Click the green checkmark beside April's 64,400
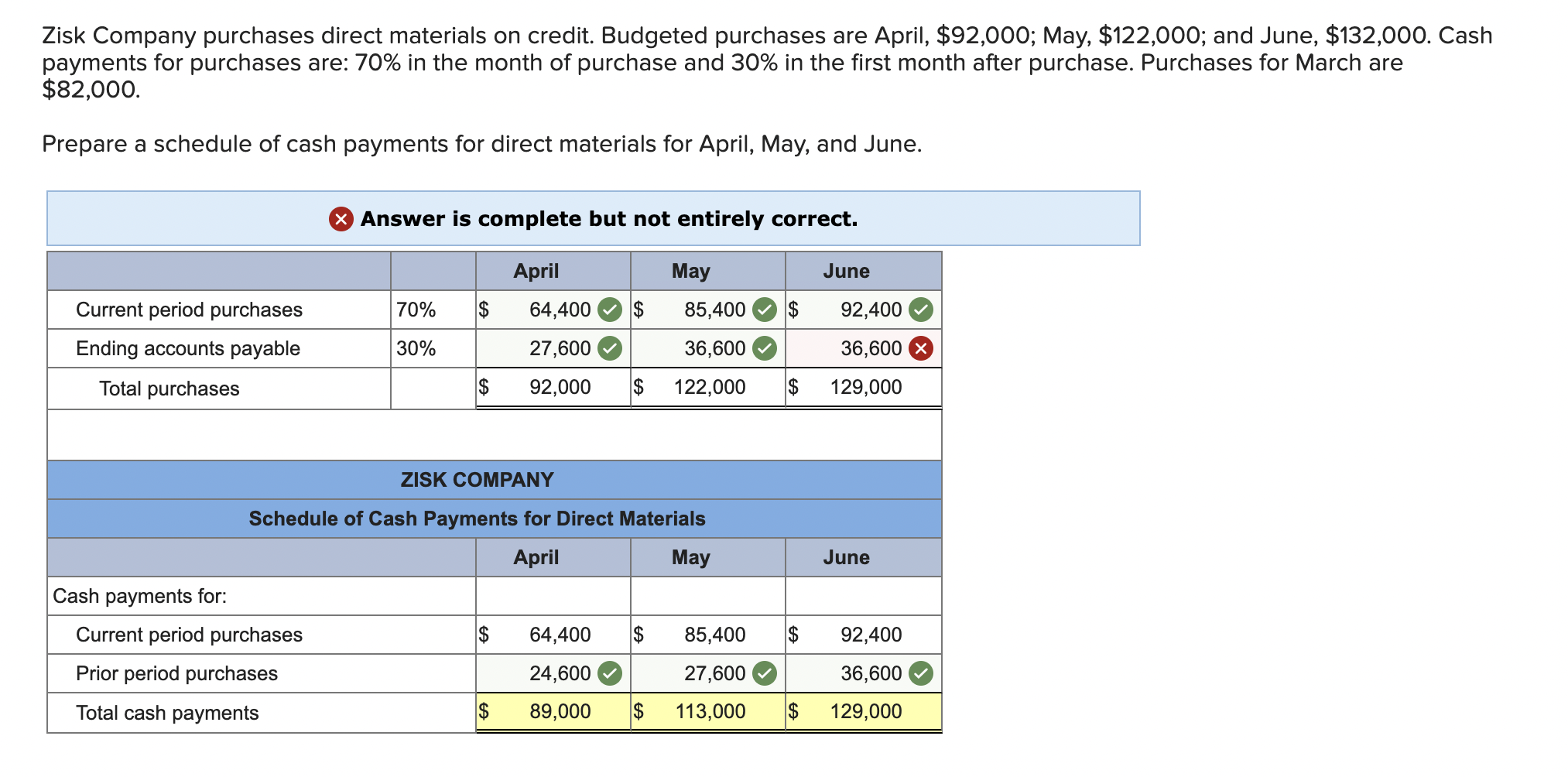This screenshot has height=777, width=1568. tap(611, 310)
